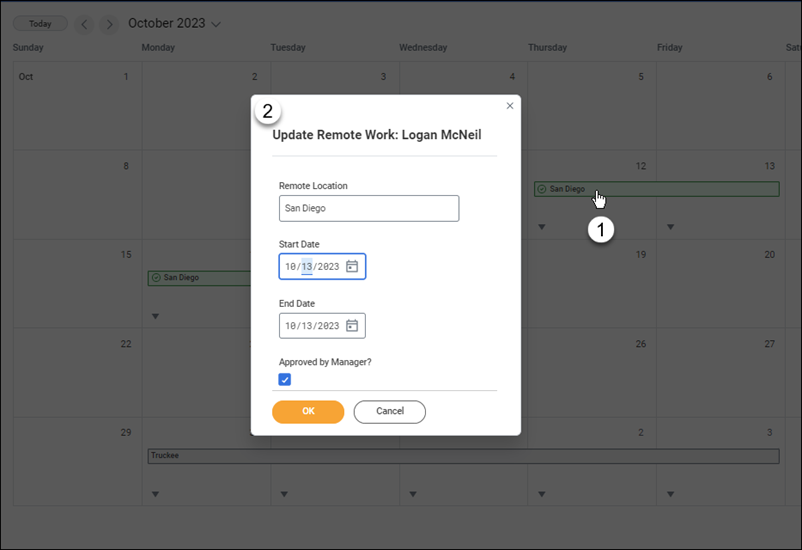Image resolution: width=802 pixels, height=550 pixels.
Task: Click the Sunday column header
Action: (28, 48)
